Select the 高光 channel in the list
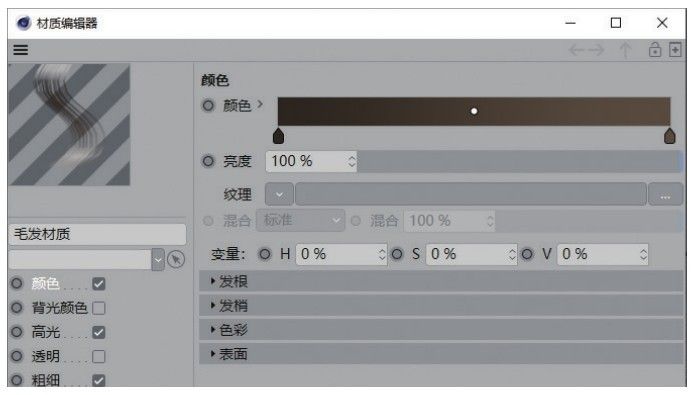The width and height of the screenshot is (693, 395). tap(46, 332)
